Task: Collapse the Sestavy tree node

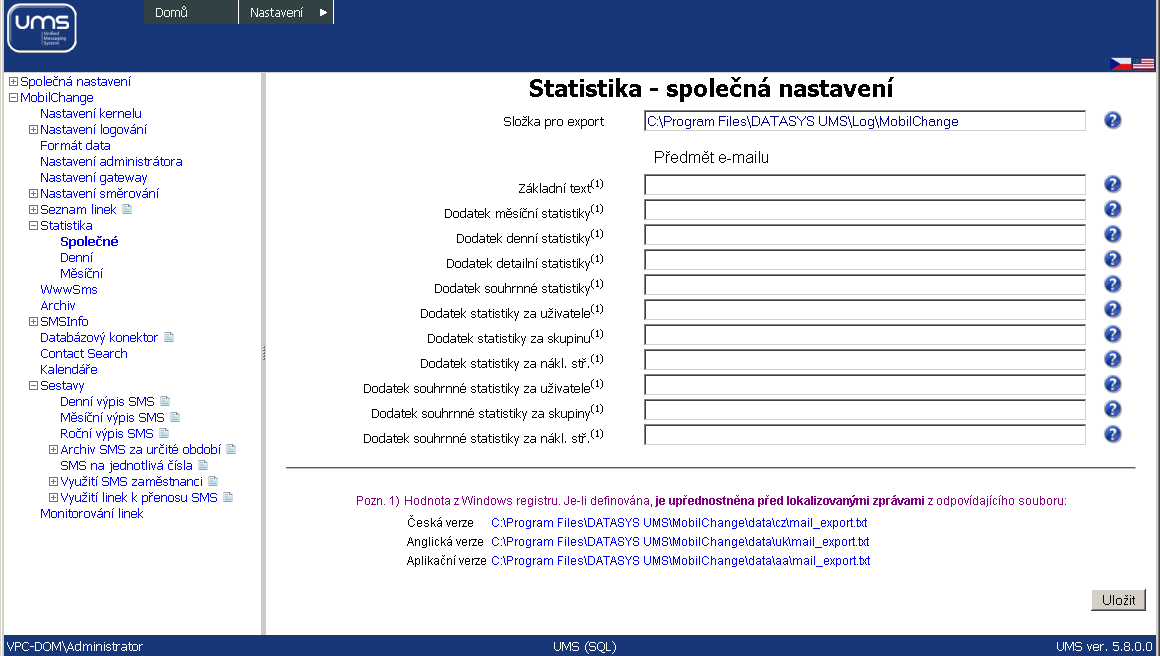Action: coord(33,385)
